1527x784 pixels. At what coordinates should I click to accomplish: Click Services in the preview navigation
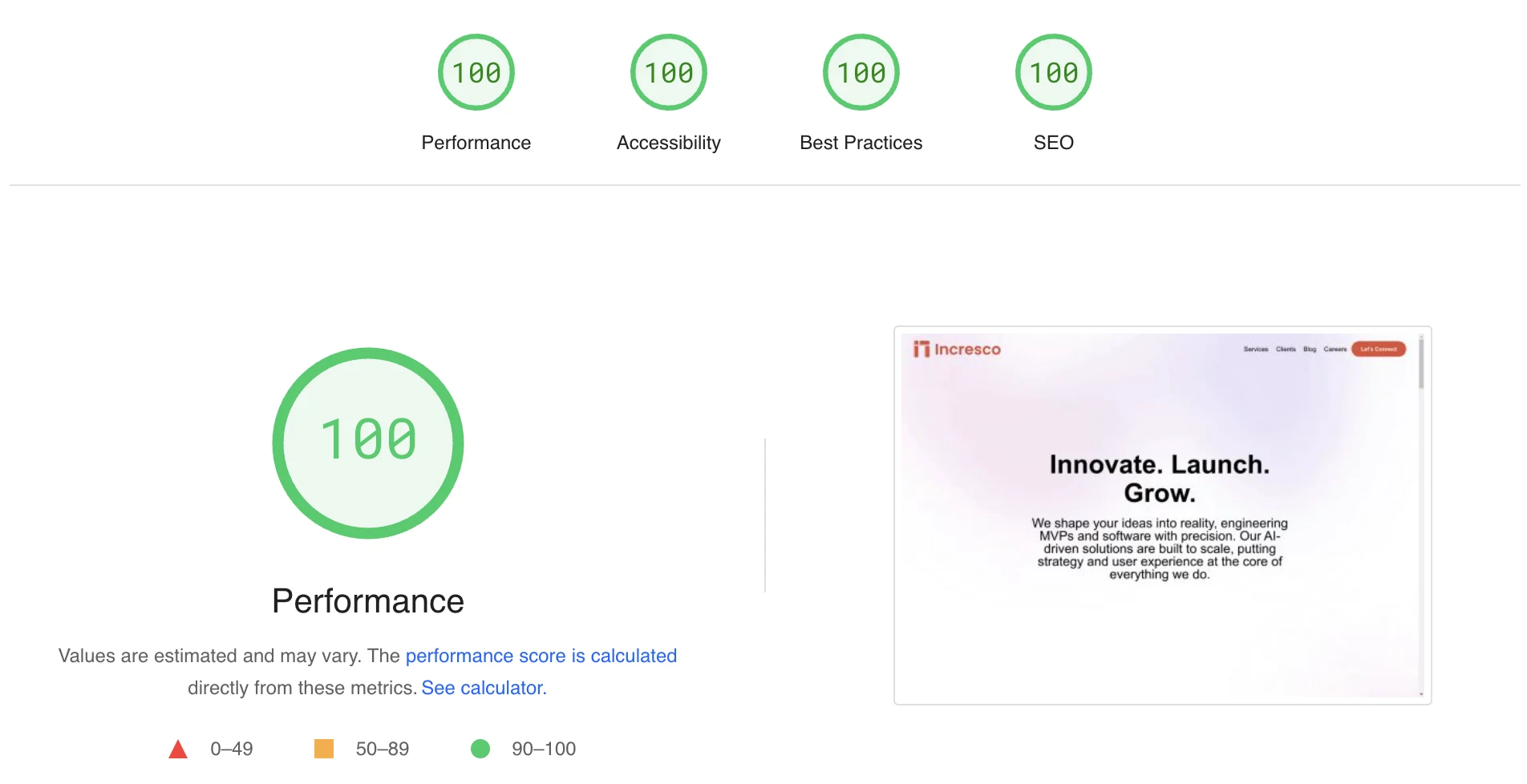[x=1254, y=349]
